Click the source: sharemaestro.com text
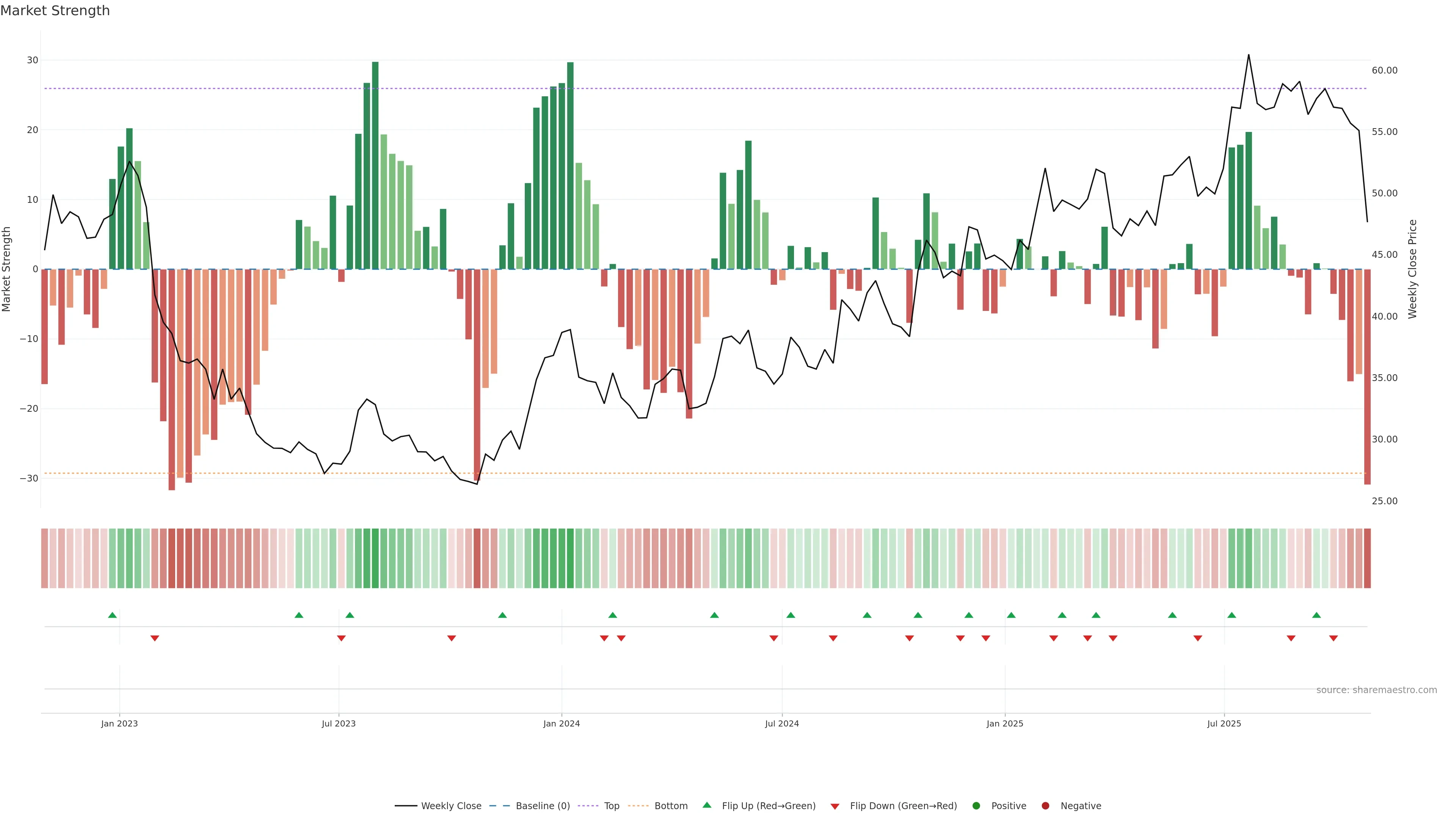The image size is (1456, 819). tap(1376, 690)
